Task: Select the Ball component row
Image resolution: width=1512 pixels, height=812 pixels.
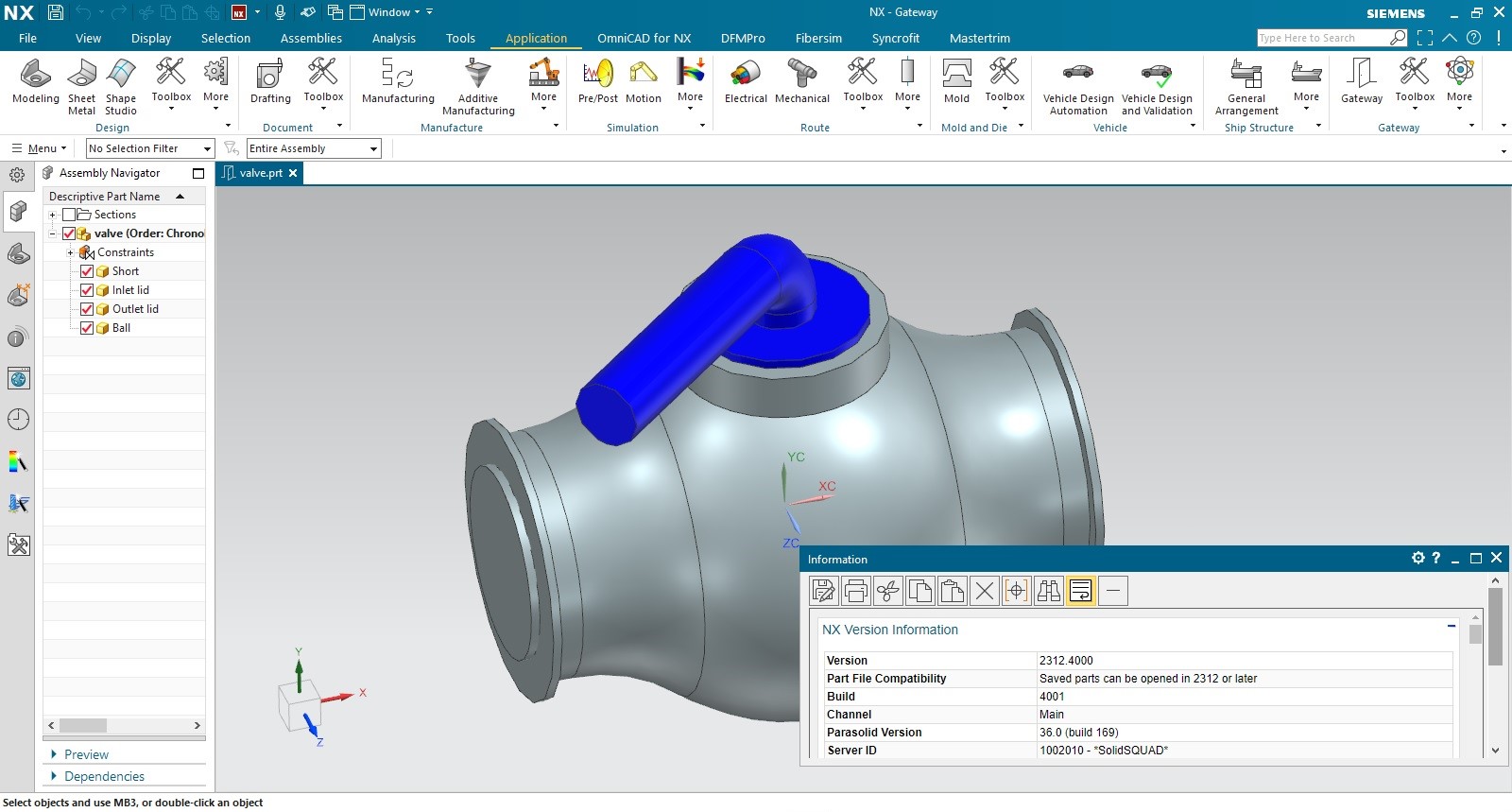Action: tap(124, 328)
